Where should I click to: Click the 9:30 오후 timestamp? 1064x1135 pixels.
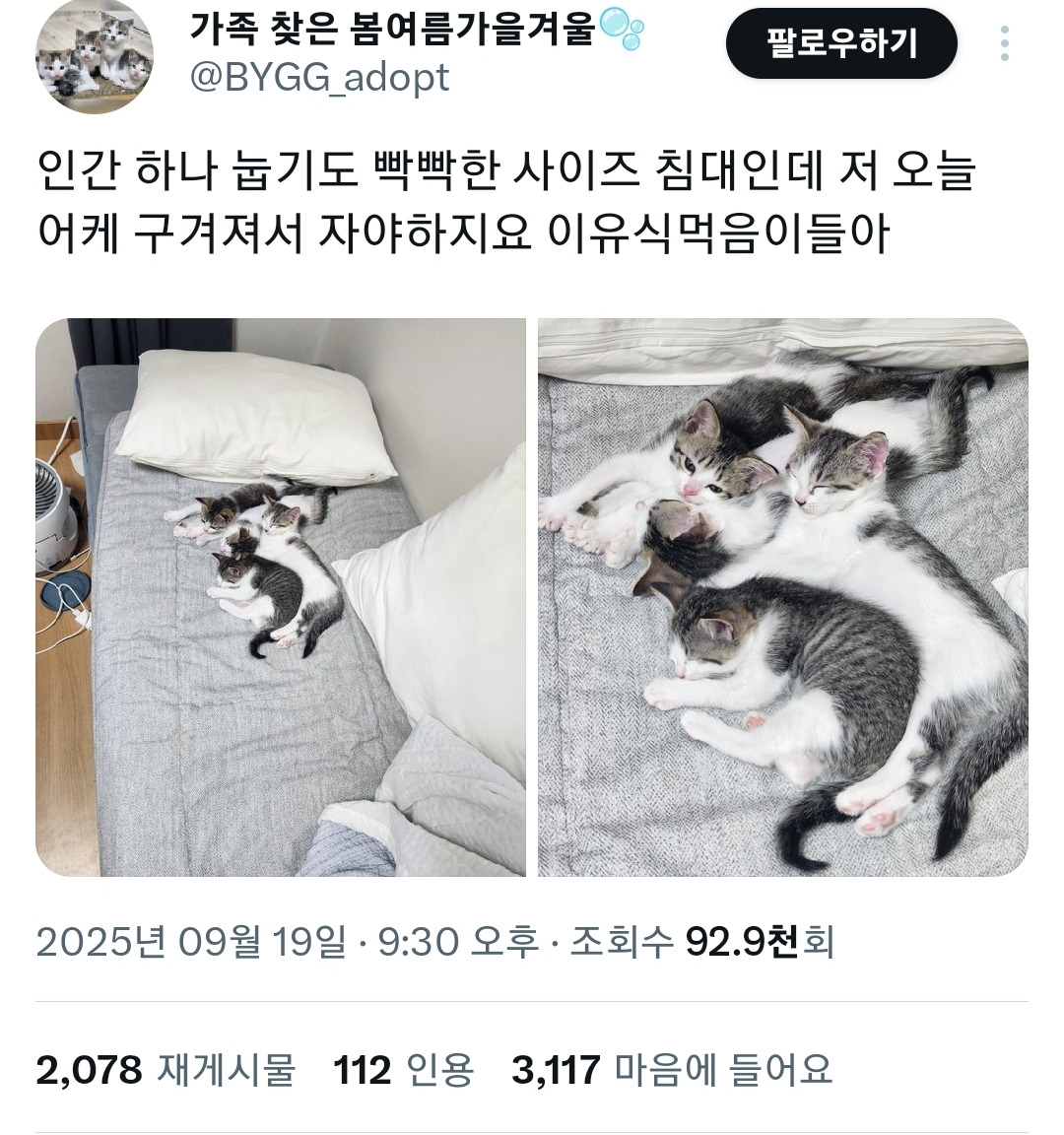(458, 942)
